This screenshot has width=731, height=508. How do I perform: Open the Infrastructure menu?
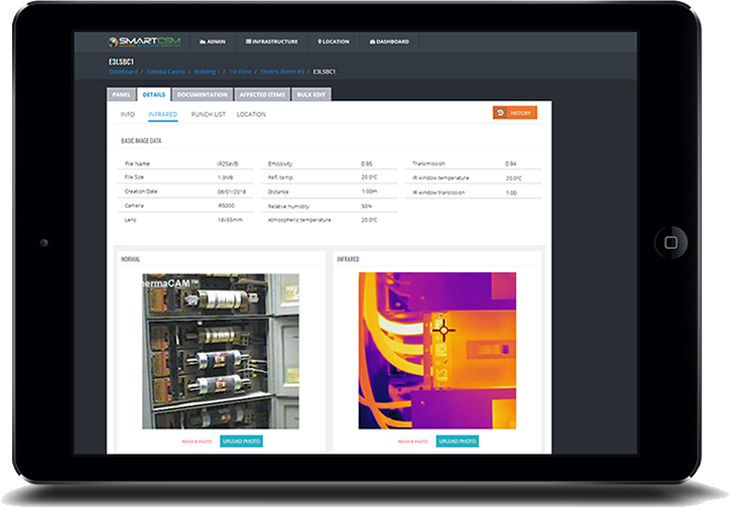tap(272, 42)
